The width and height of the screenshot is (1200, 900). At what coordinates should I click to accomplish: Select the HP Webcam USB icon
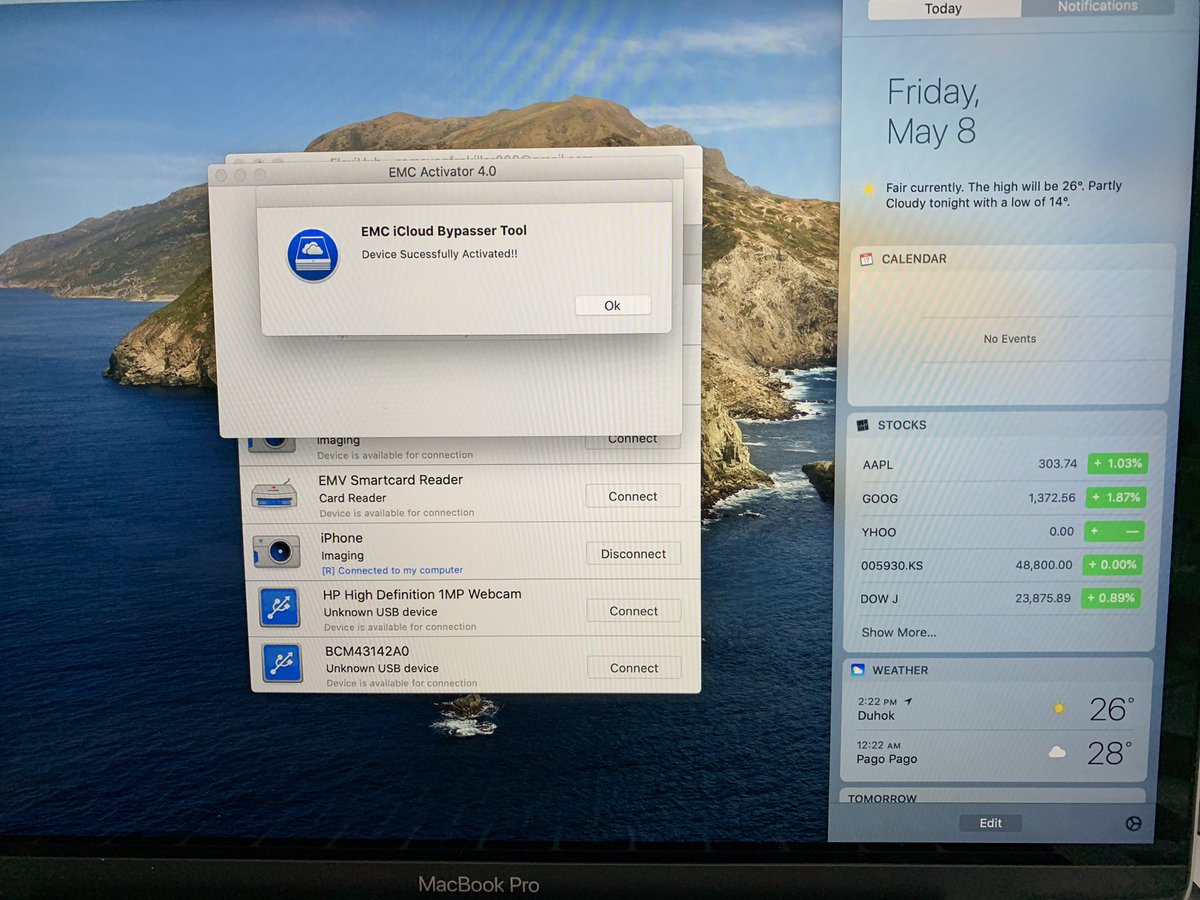pyautogui.click(x=280, y=607)
